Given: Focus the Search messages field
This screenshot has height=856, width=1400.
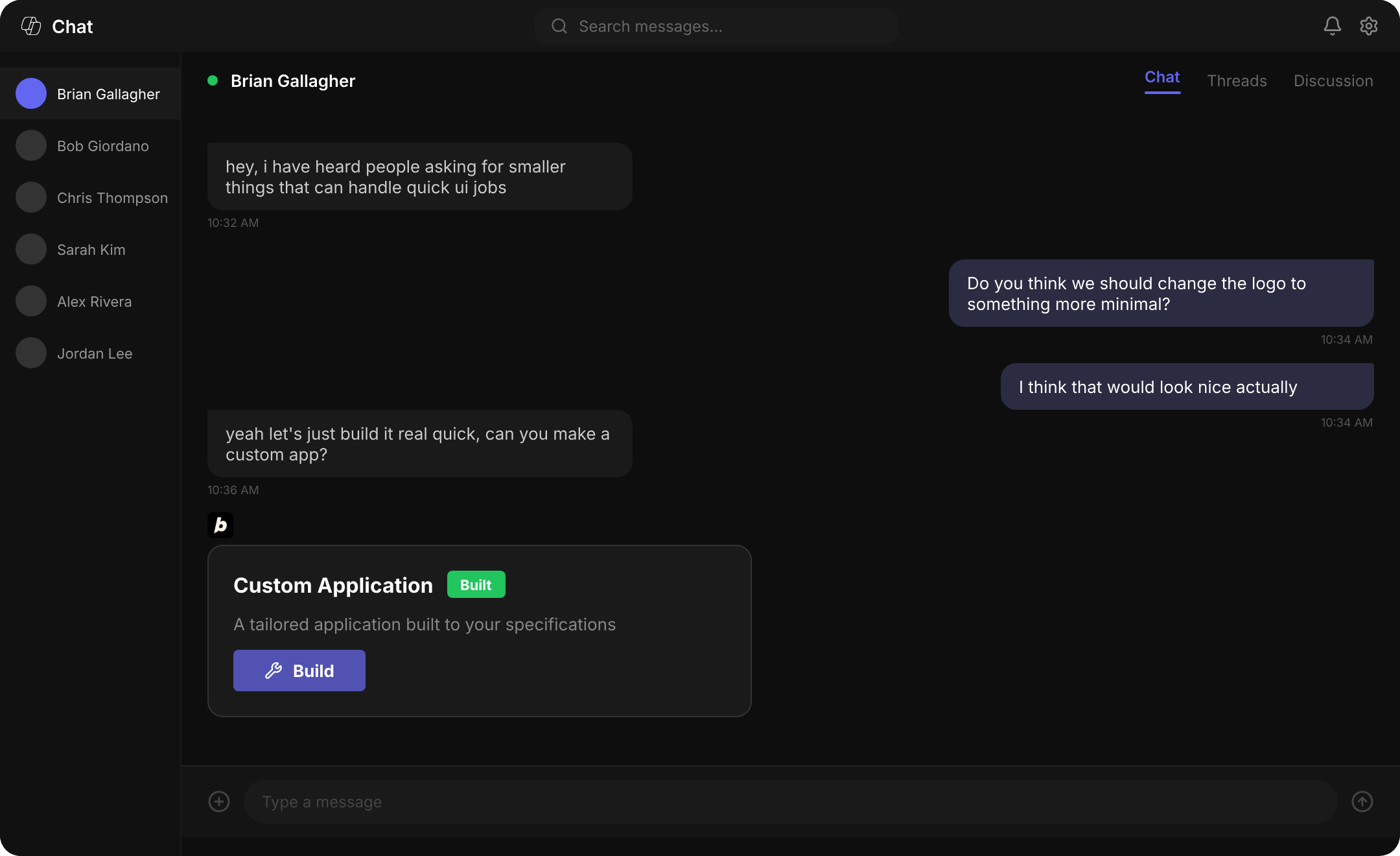Looking at the screenshot, I should pos(716,26).
